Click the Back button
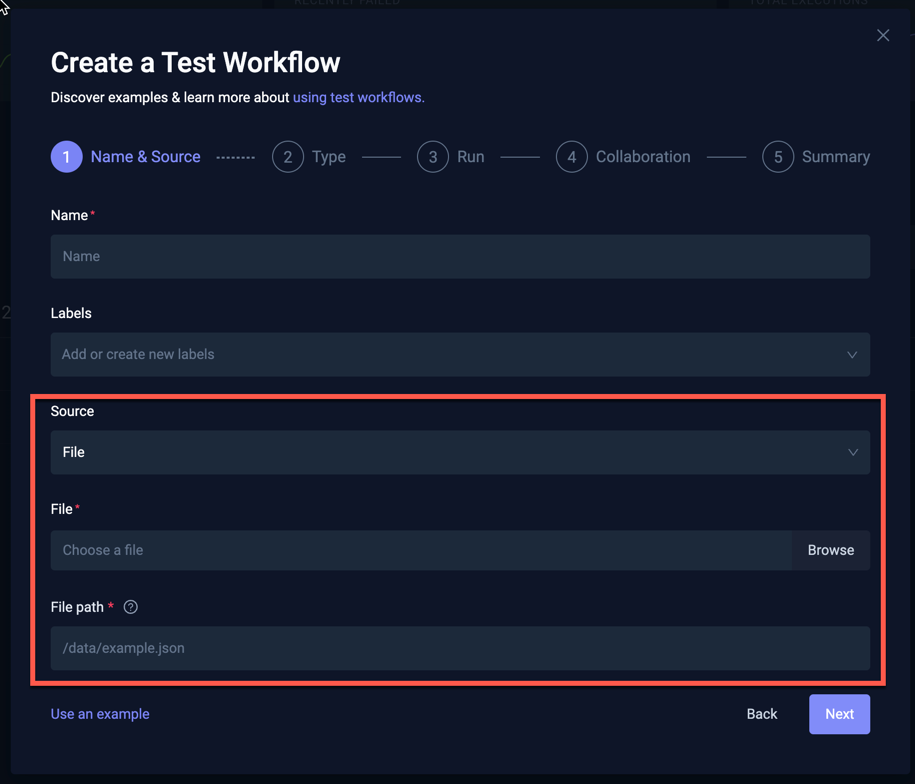The image size is (915, 784). tap(761, 714)
